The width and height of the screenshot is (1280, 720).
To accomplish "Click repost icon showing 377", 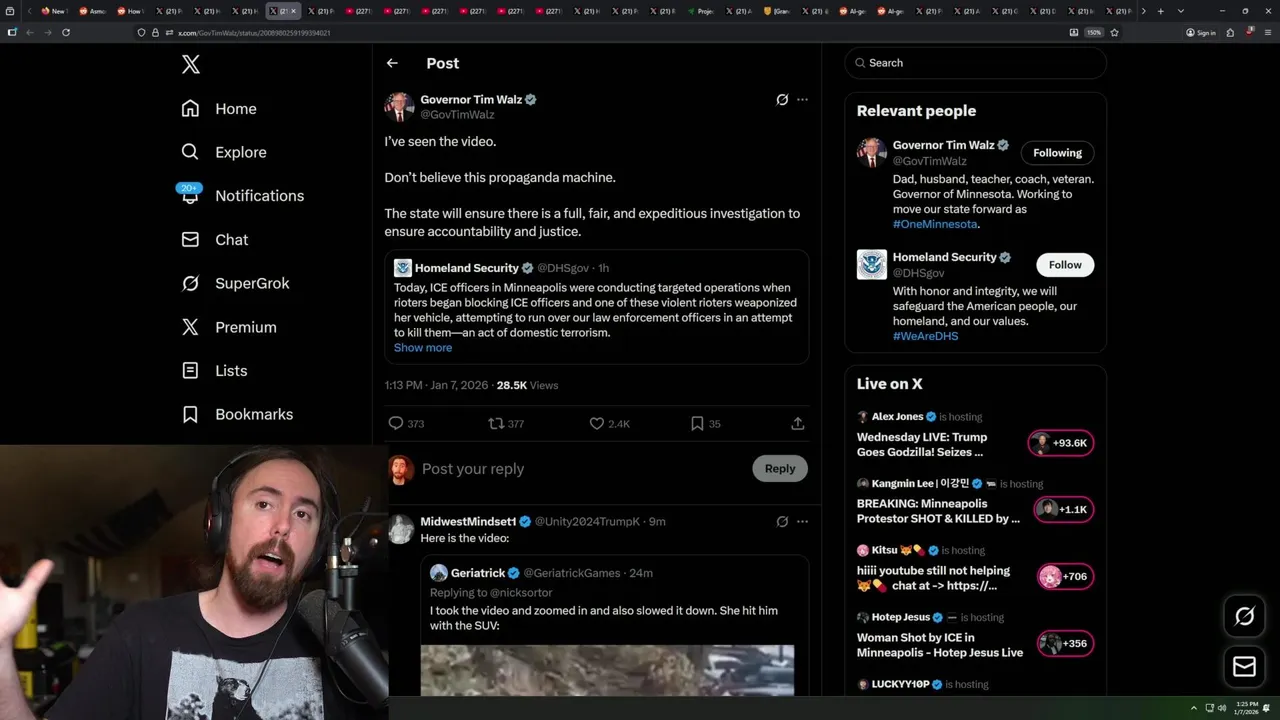I will (495, 424).
